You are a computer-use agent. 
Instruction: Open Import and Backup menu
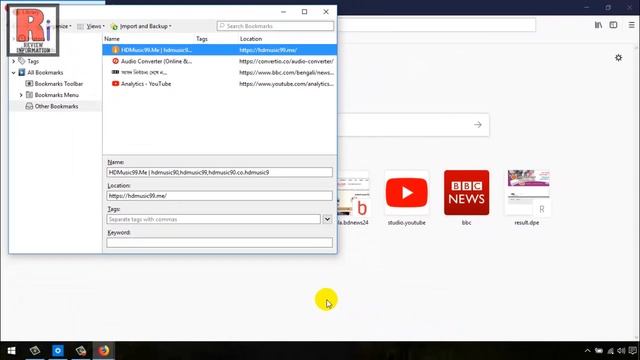coord(141,26)
